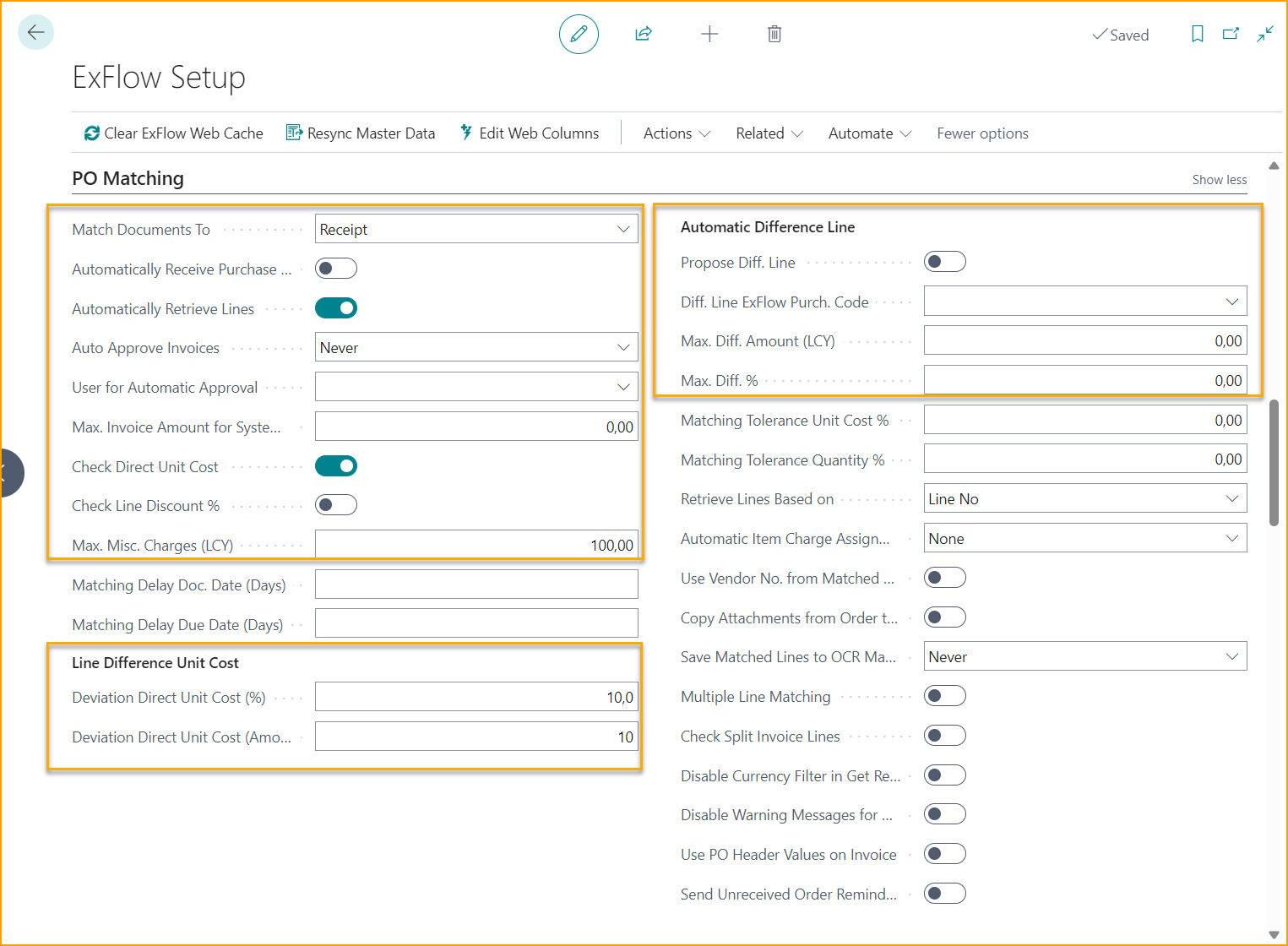Image resolution: width=1288 pixels, height=946 pixels.
Task: Toggle Send Unreceived Order Remind... switch
Action: pyautogui.click(x=945, y=894)
